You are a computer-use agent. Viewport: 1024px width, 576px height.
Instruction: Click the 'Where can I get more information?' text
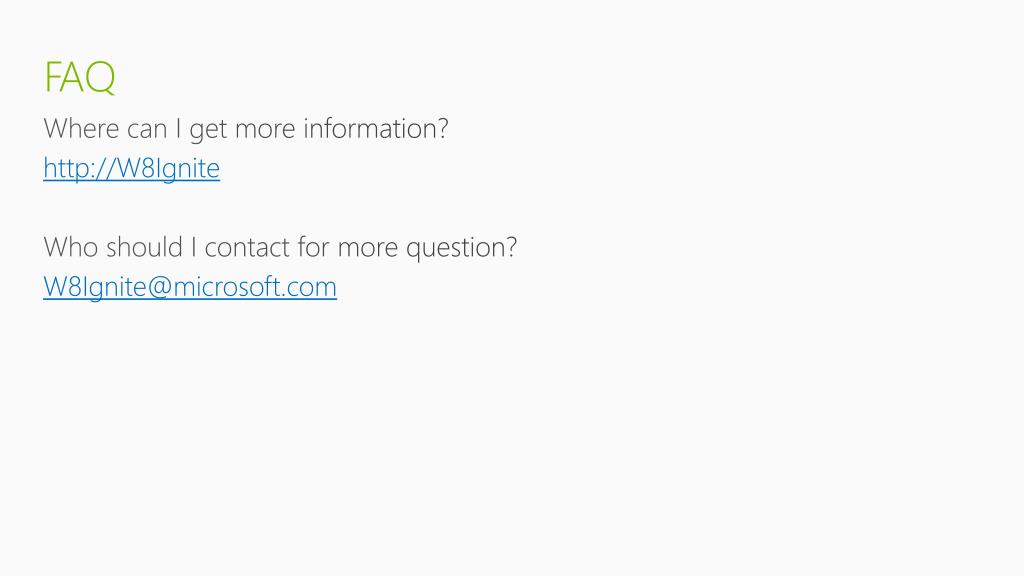[246, 129]
